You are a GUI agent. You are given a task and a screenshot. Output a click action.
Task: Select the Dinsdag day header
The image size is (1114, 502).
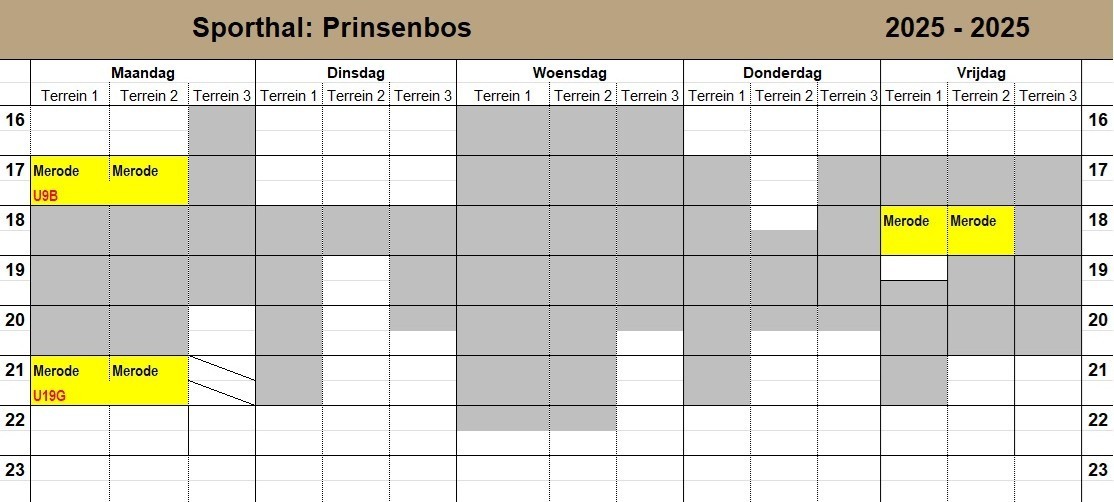(x=355, y=73)
